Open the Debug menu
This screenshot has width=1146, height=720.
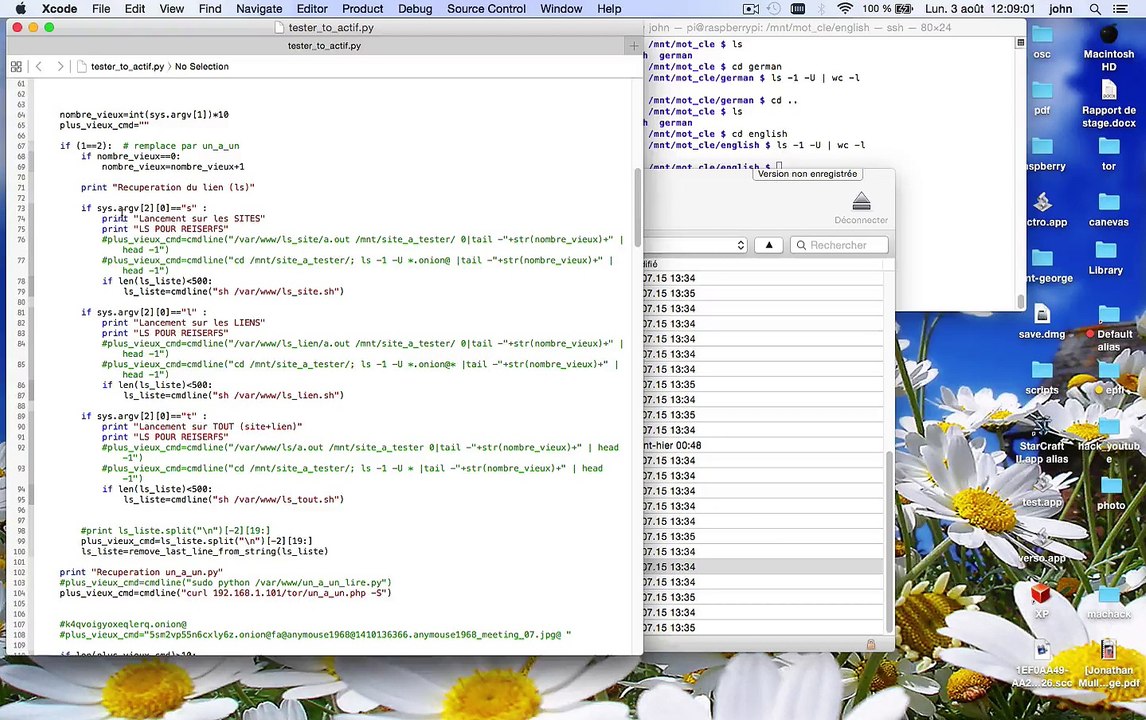coord(415,9)
